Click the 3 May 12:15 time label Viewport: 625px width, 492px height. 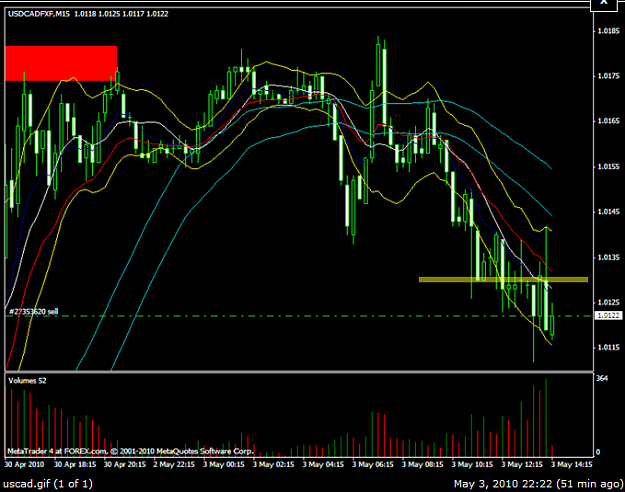point(522,464)
